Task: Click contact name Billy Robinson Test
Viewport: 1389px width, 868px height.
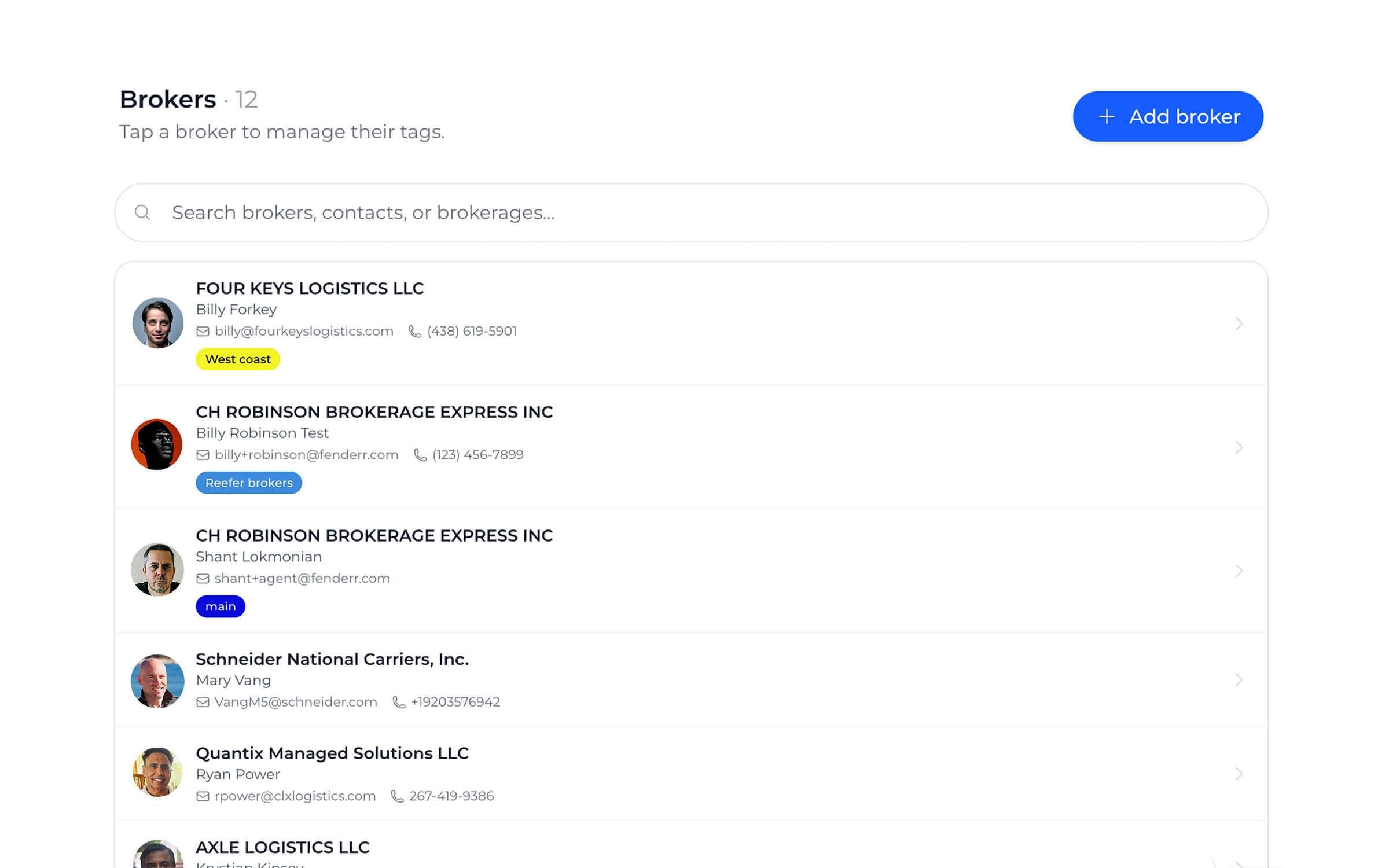Action: click(262, 433)
